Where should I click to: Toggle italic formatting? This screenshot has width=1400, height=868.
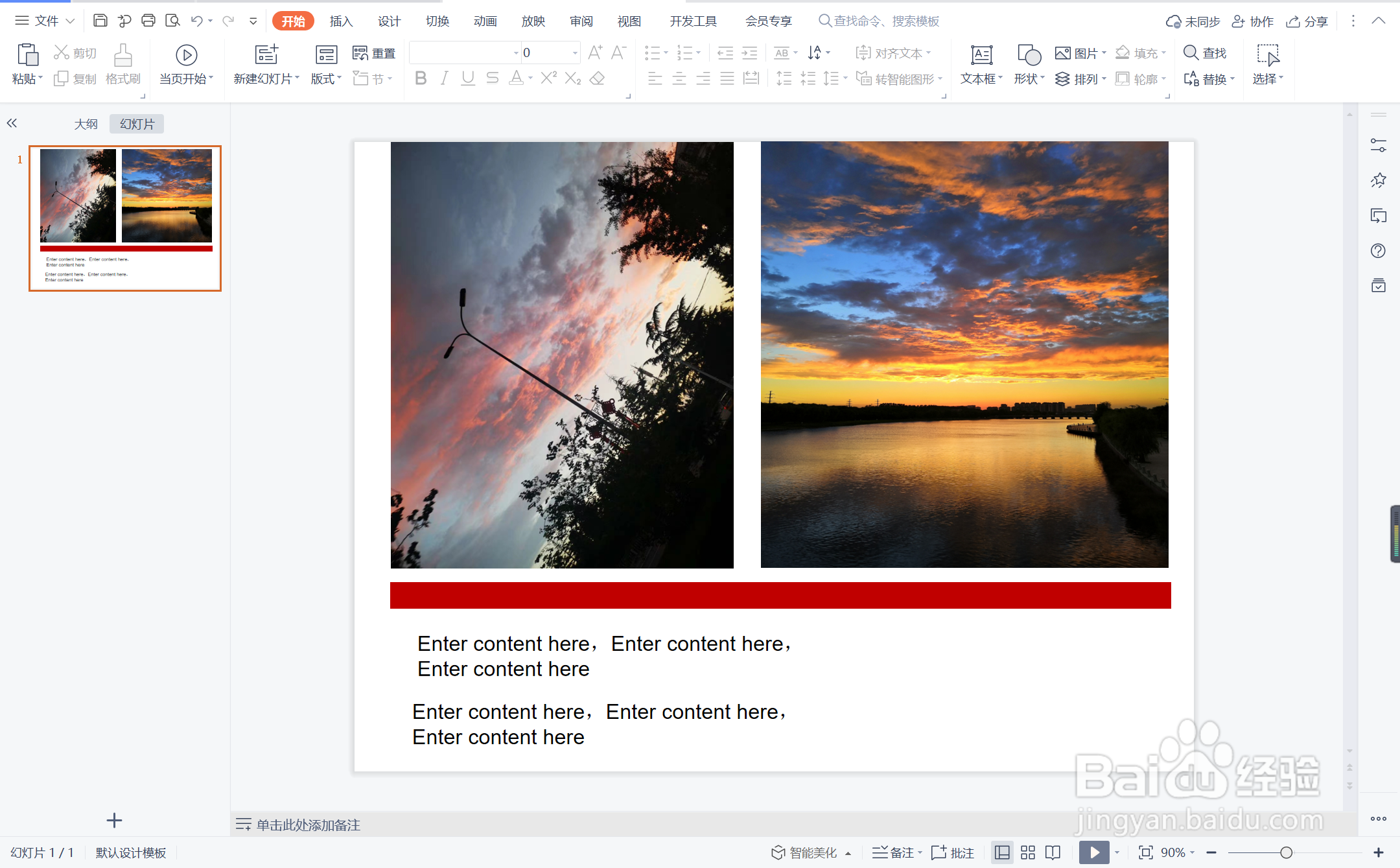point(444,78)
